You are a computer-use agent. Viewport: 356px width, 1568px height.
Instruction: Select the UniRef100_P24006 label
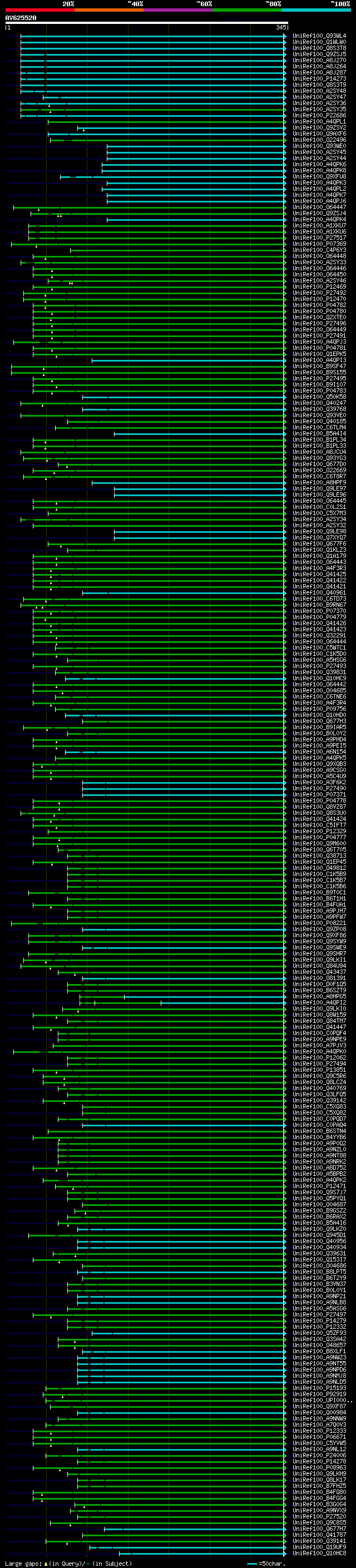[x=319, y=1456]
